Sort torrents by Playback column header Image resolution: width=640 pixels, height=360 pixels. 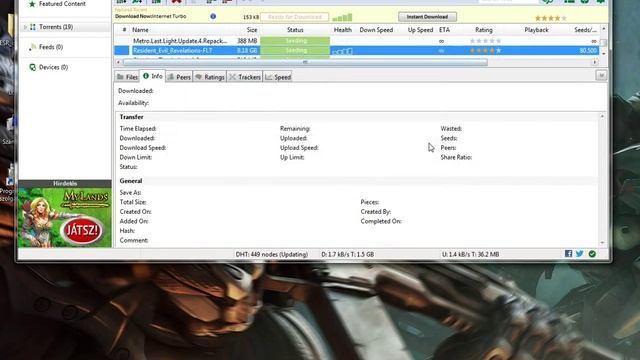pos(536,30)
